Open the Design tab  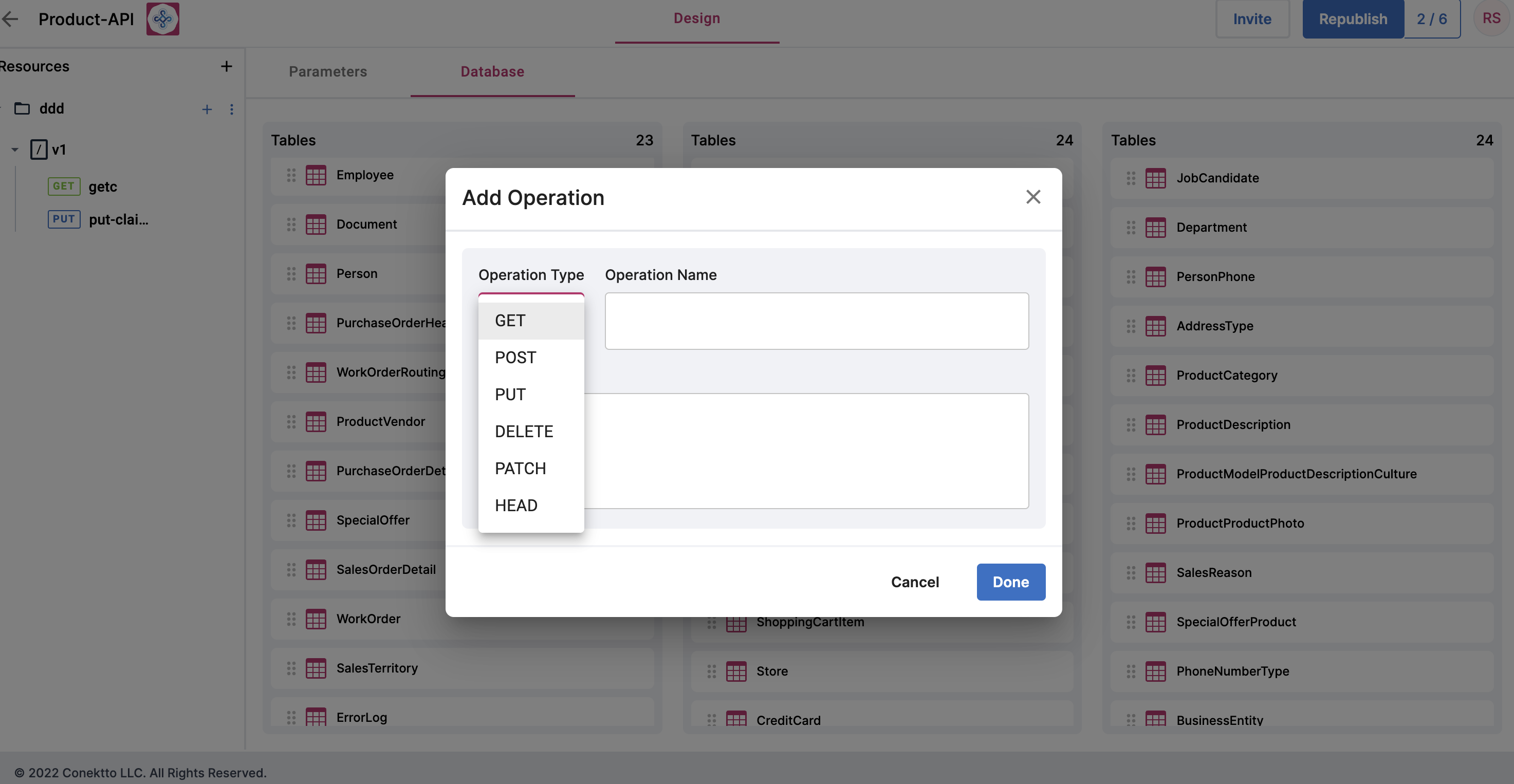click(696, 19)
